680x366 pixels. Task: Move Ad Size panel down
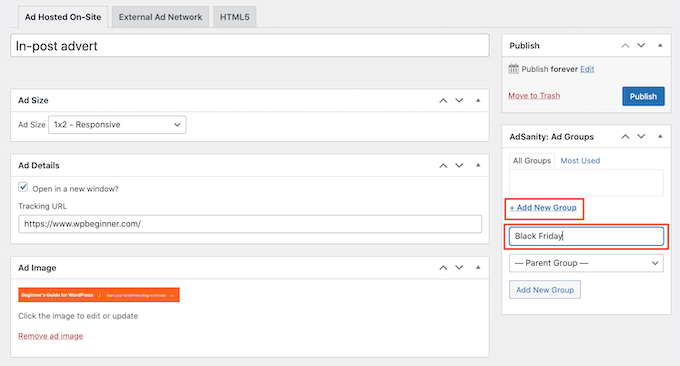coord(459,100)
